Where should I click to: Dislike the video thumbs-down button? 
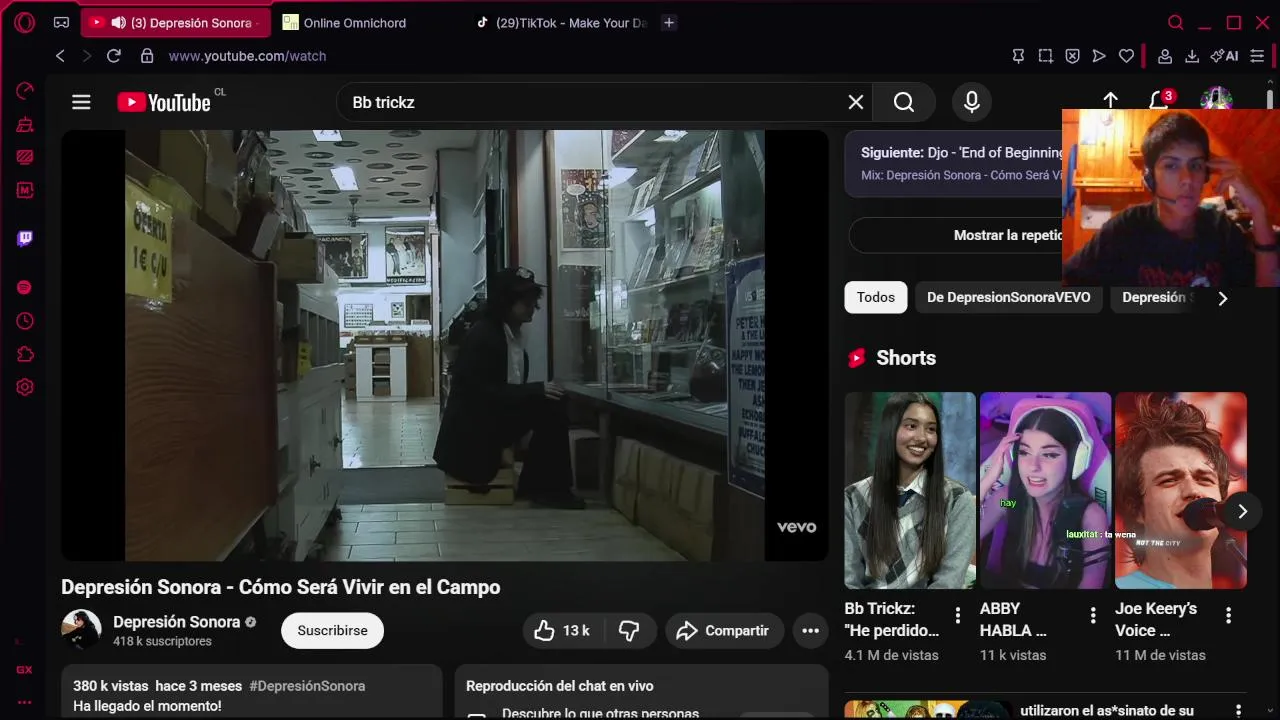(629, 630)
